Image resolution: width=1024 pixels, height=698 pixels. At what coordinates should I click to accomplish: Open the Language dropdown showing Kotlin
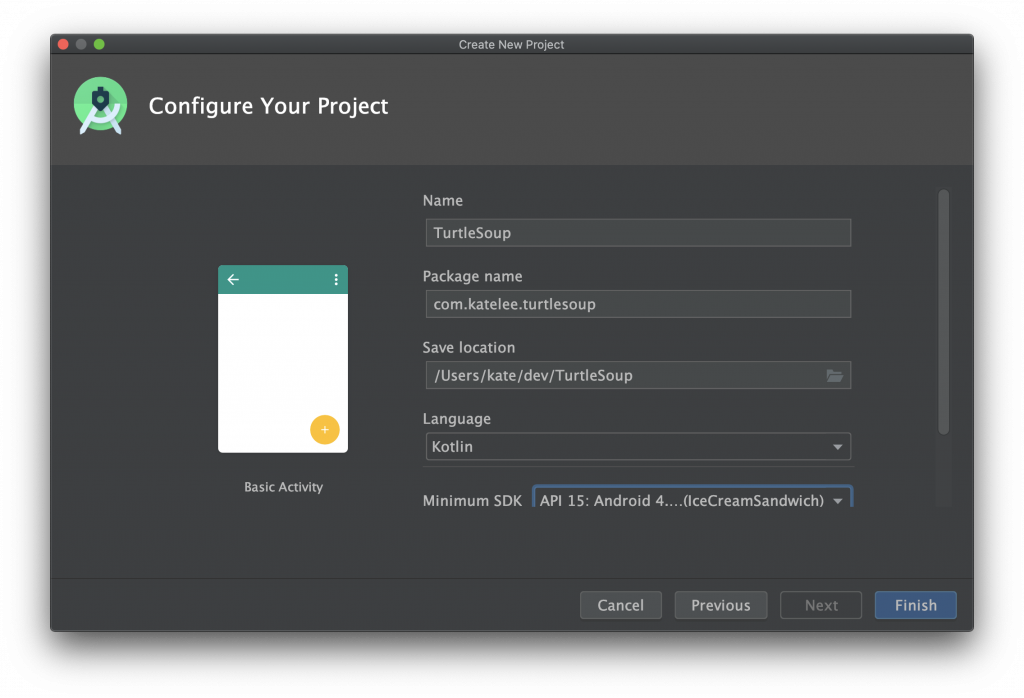636,447
